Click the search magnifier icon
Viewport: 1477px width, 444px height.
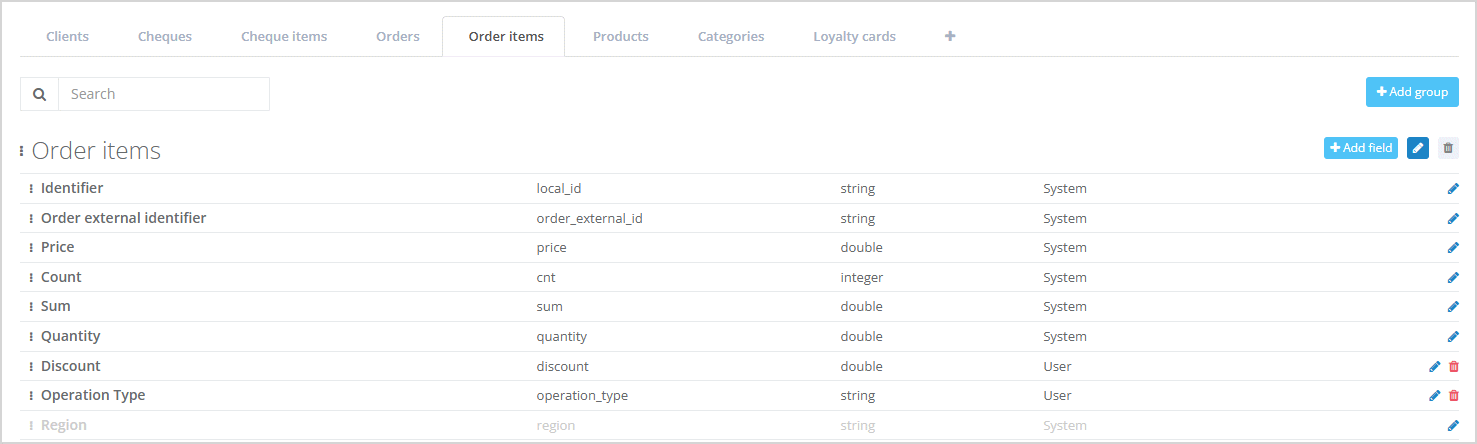40,94
